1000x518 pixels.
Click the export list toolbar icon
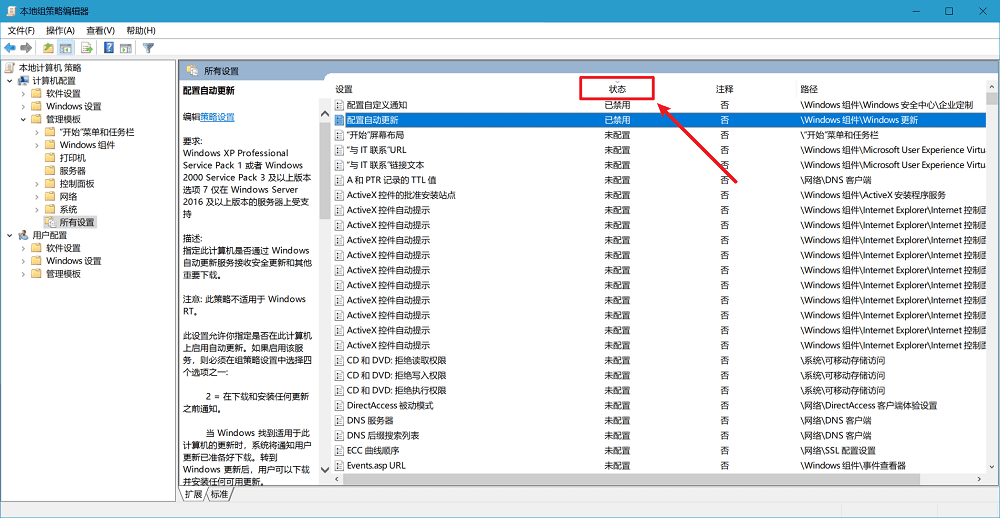click(87, 48)
